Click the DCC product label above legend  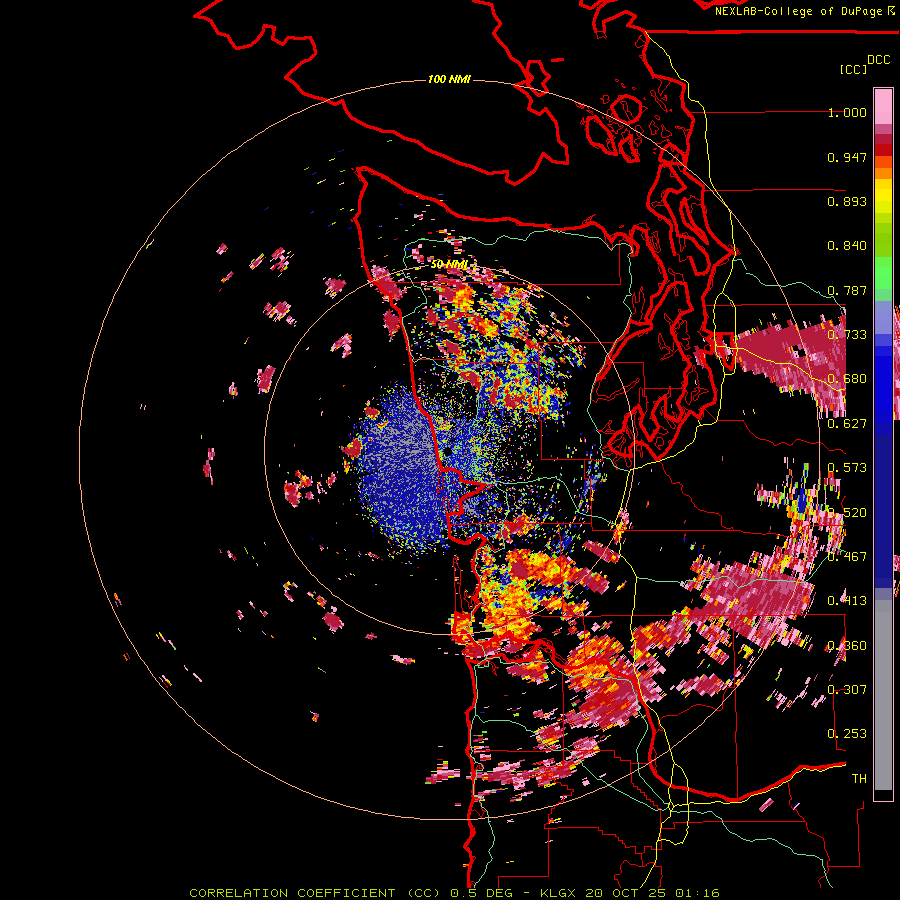878,60
